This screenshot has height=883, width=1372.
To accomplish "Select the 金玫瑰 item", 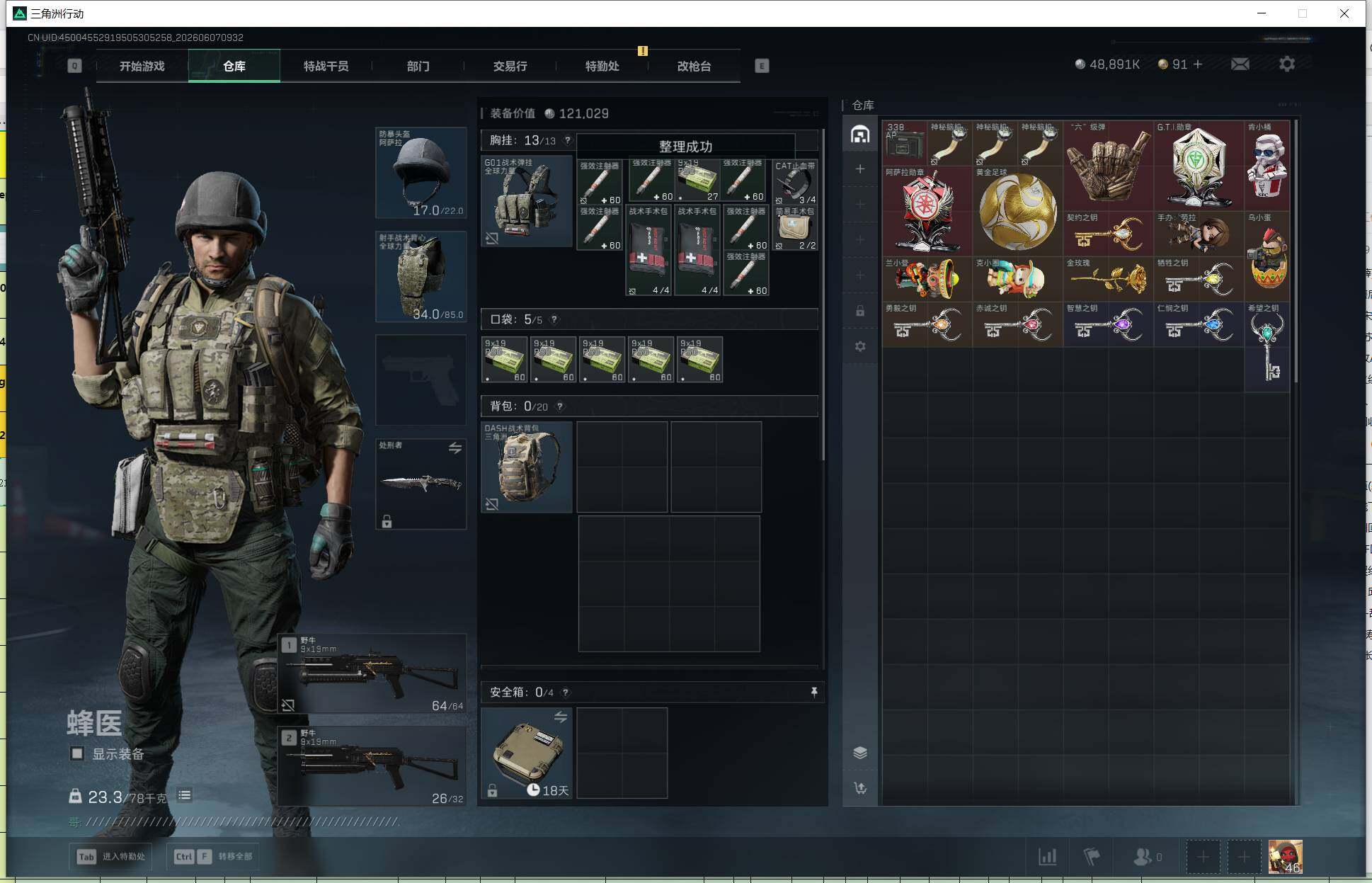I will [1108, 279].
